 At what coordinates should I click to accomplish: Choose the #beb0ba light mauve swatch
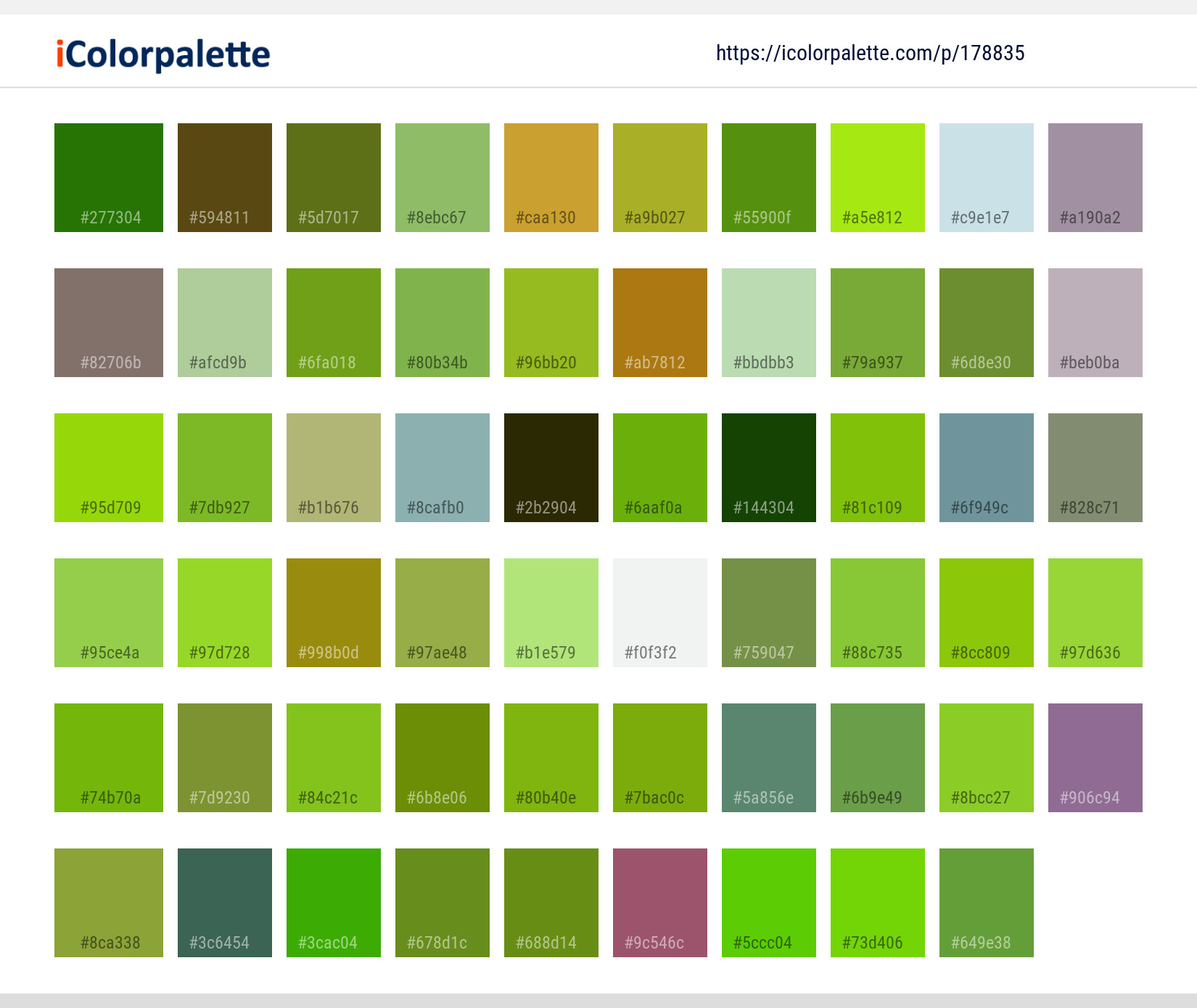point(1095,323)
